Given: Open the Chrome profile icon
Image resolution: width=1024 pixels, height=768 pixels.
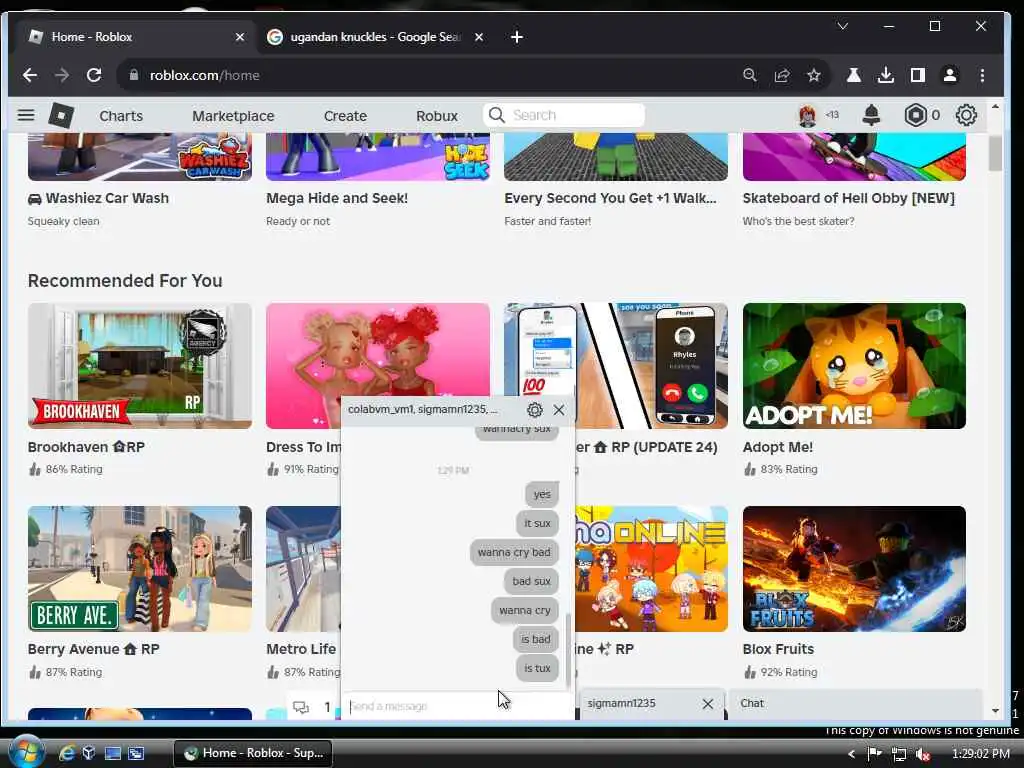Looking at the screenshot, I should [x=950, y=75].
